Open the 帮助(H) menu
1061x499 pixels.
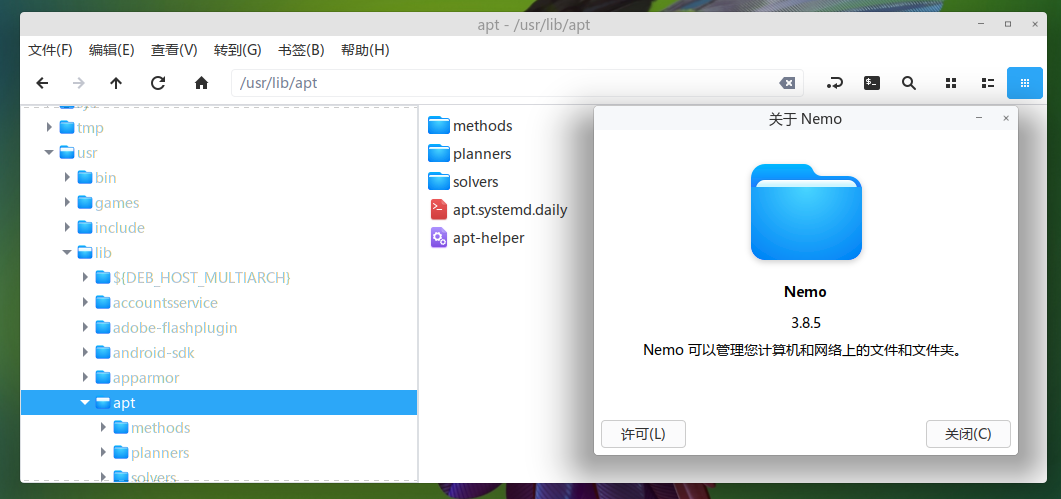(365, 50)
